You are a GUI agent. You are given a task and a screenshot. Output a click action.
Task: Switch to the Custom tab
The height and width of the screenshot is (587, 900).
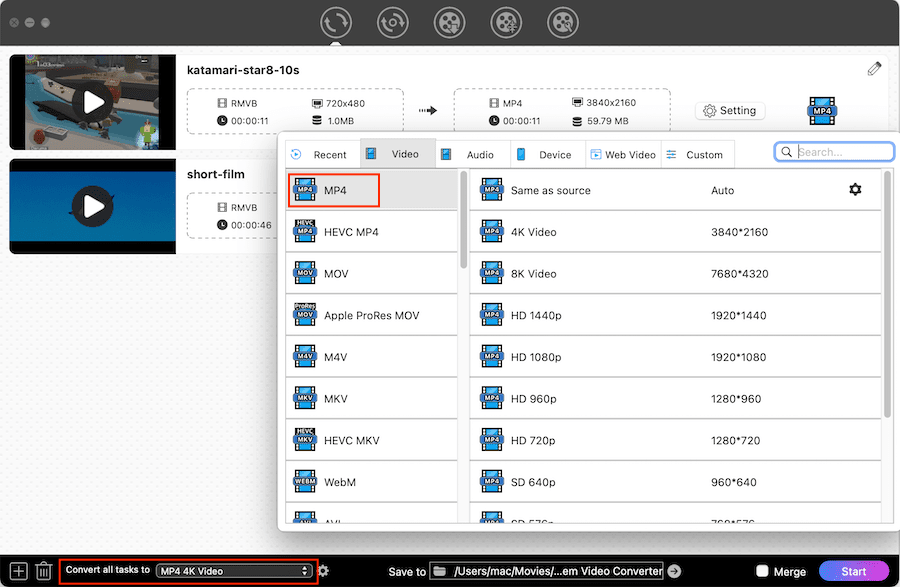(x=697, y=154)
